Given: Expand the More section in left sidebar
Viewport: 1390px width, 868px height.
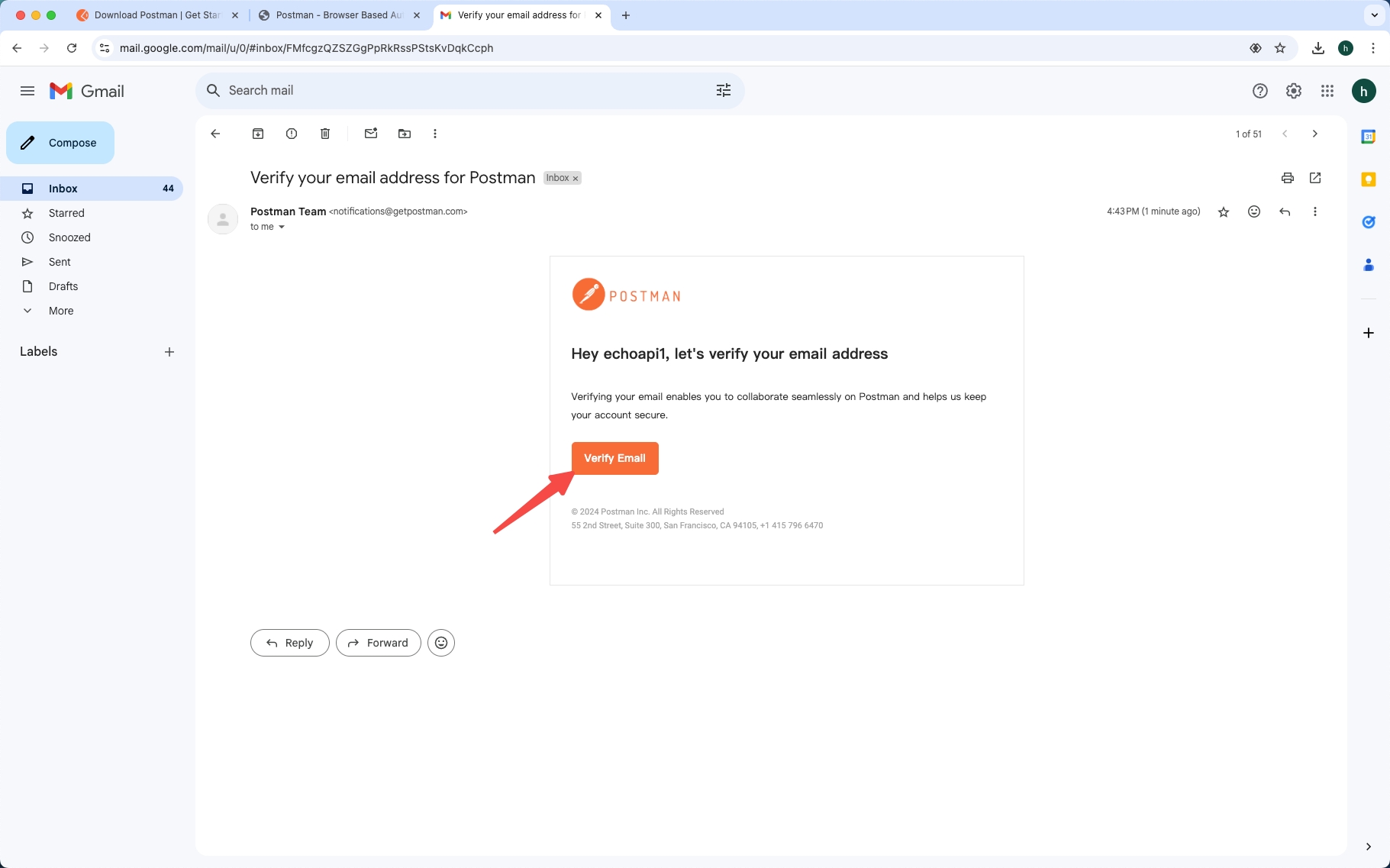Looking at the screenshot, I should coord(60,311).
